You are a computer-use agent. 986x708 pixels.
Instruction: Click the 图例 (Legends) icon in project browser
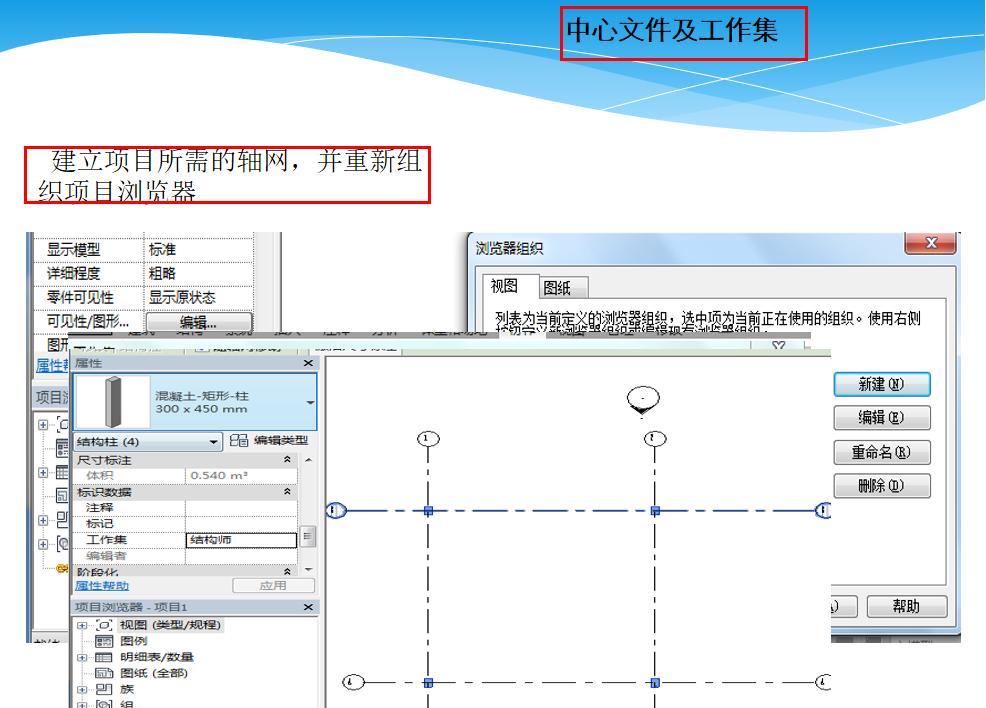tap(104, 640)
